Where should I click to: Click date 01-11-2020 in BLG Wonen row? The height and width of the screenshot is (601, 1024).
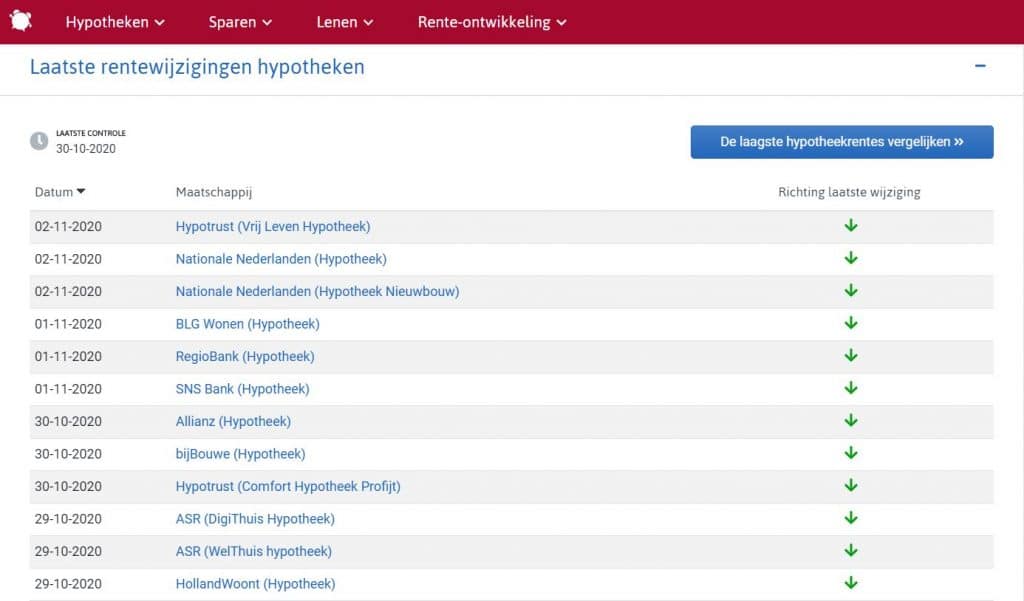68,324
